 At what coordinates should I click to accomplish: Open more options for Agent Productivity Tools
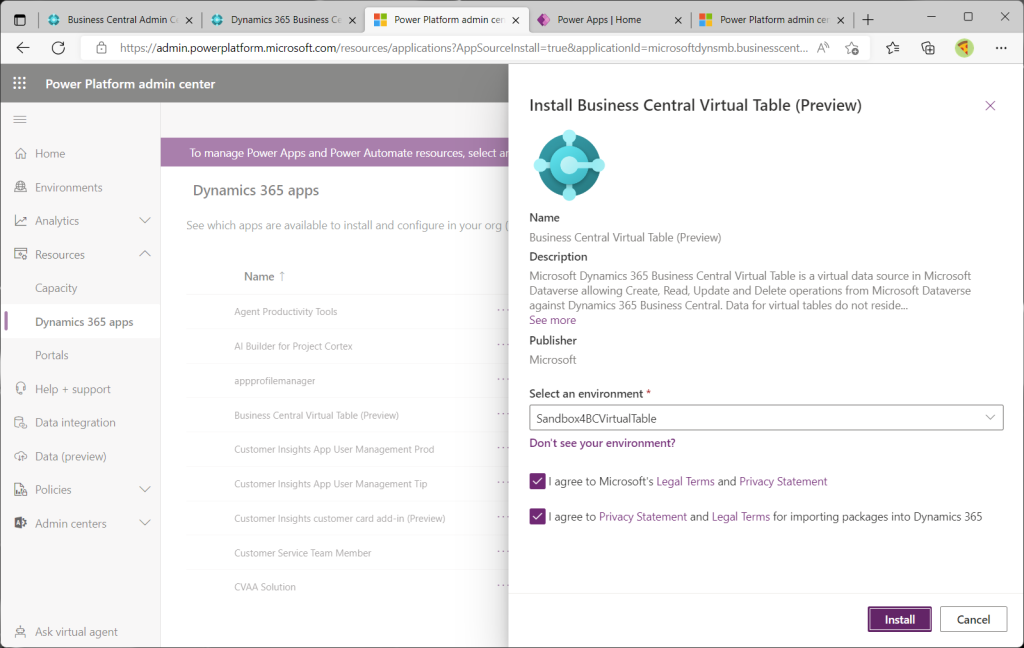tap(502, 310)
